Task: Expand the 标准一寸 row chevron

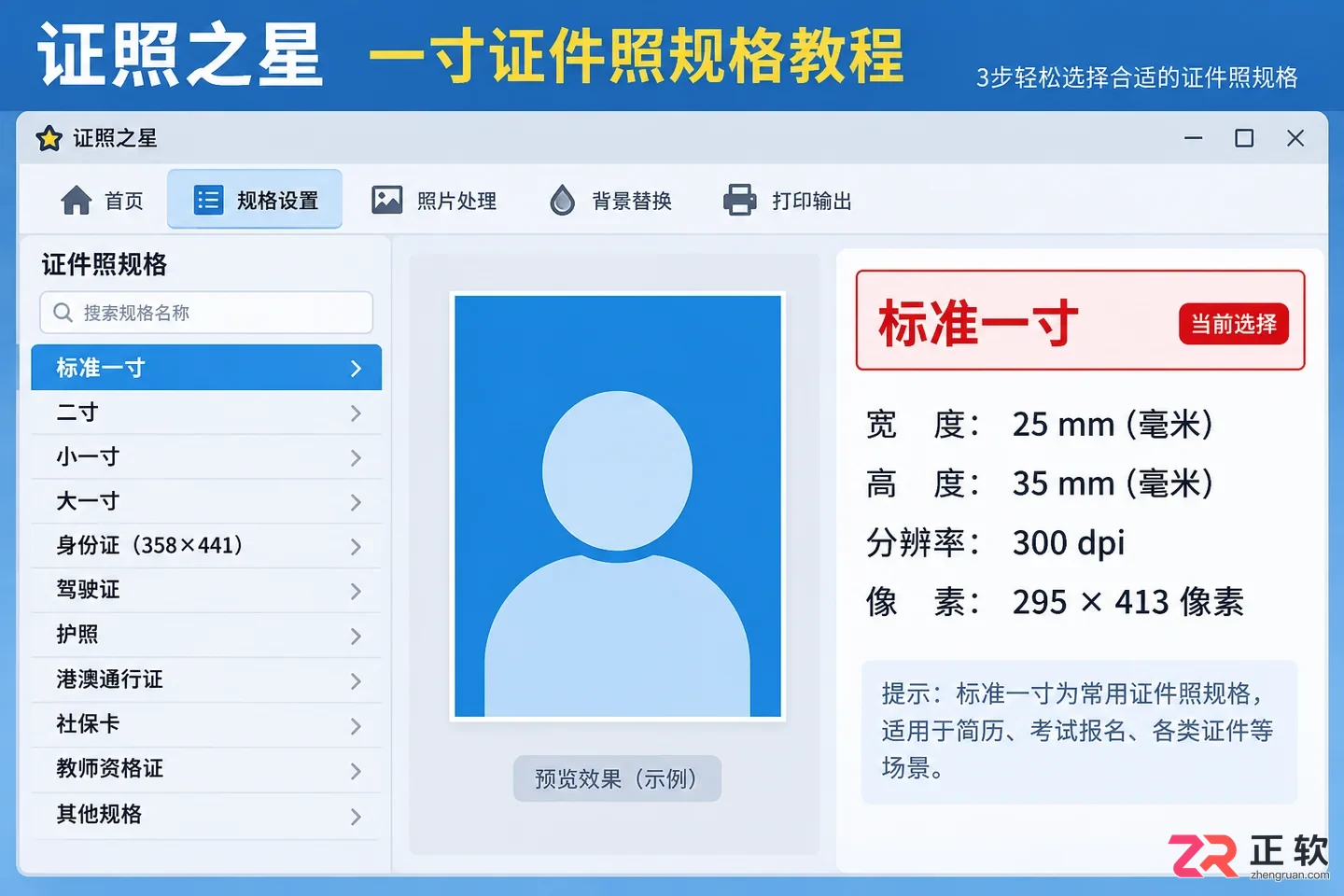Action: tap(356, 369)
